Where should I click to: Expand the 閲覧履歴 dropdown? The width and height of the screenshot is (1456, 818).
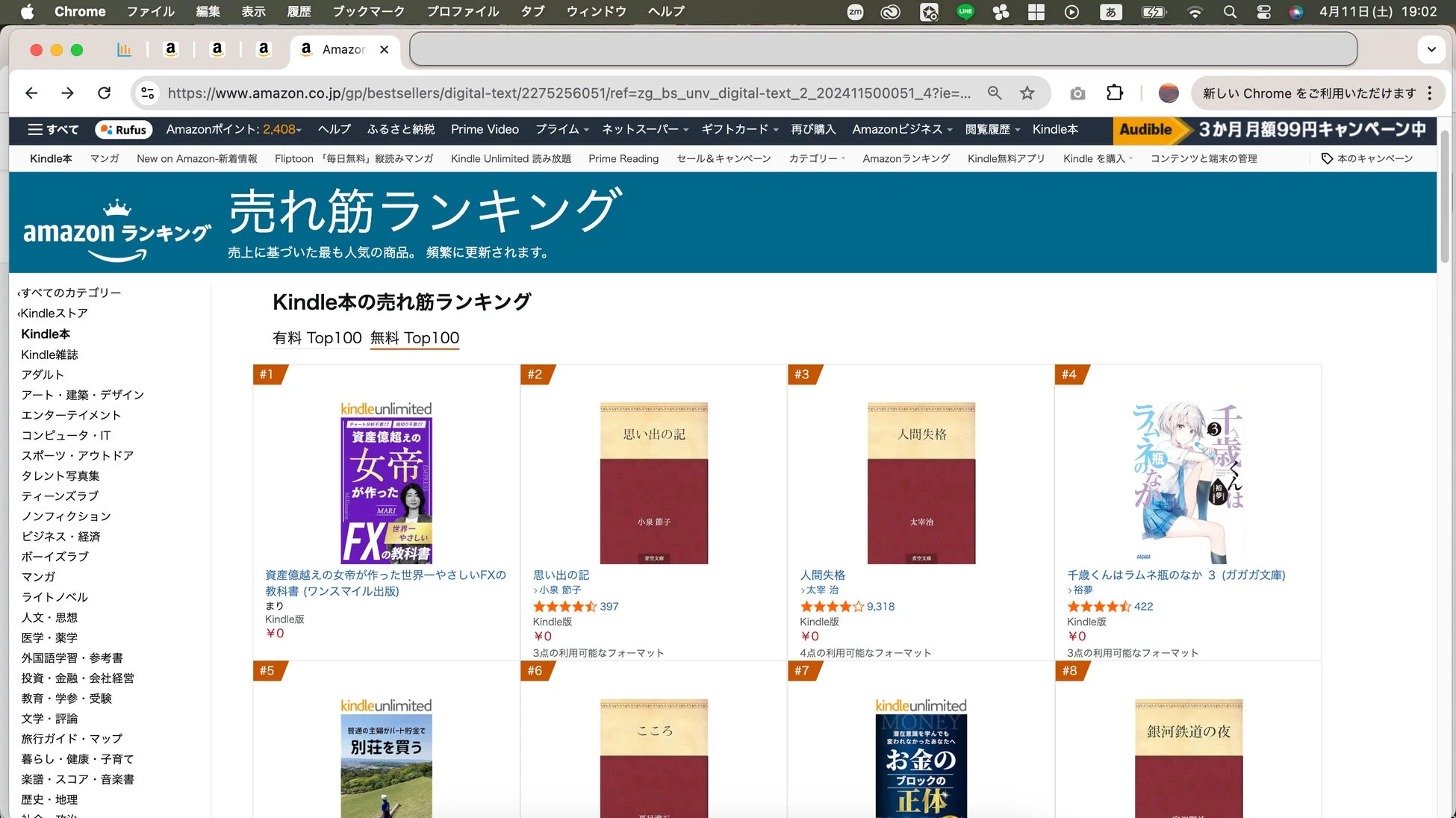(992, 129)
